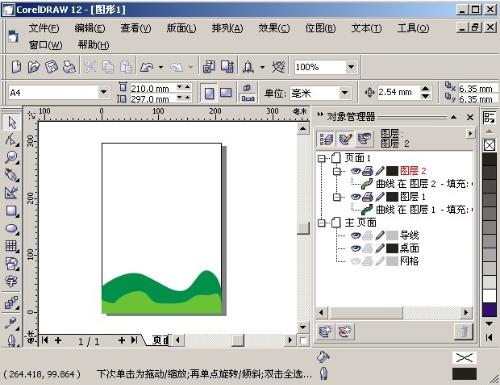
Task: Show the 网格 layer with eye icon
Action: (x=356, y=261)
